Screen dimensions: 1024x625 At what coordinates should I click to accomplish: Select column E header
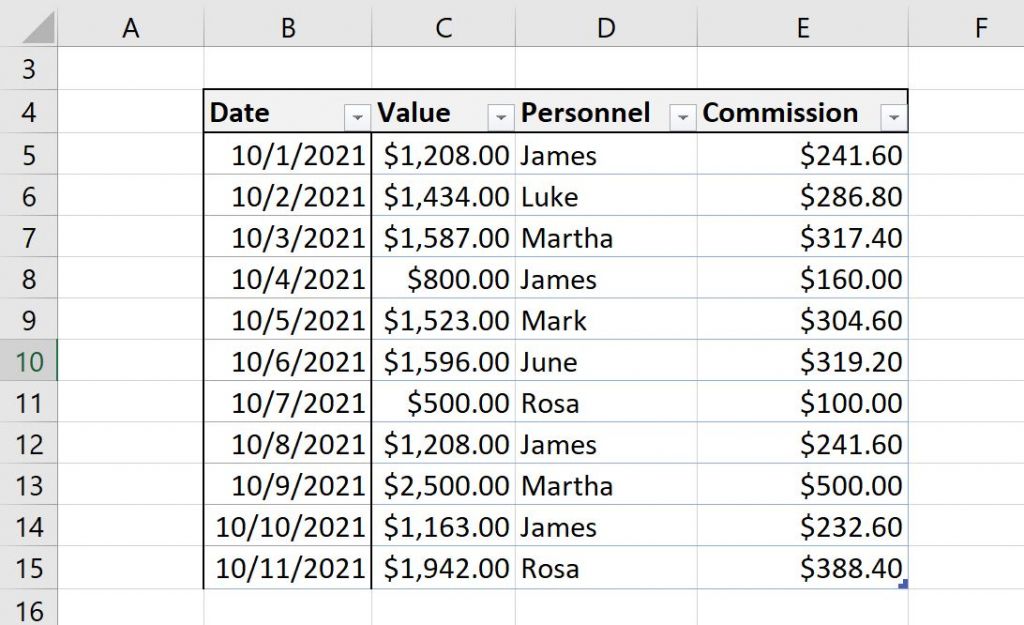point(802,27)
